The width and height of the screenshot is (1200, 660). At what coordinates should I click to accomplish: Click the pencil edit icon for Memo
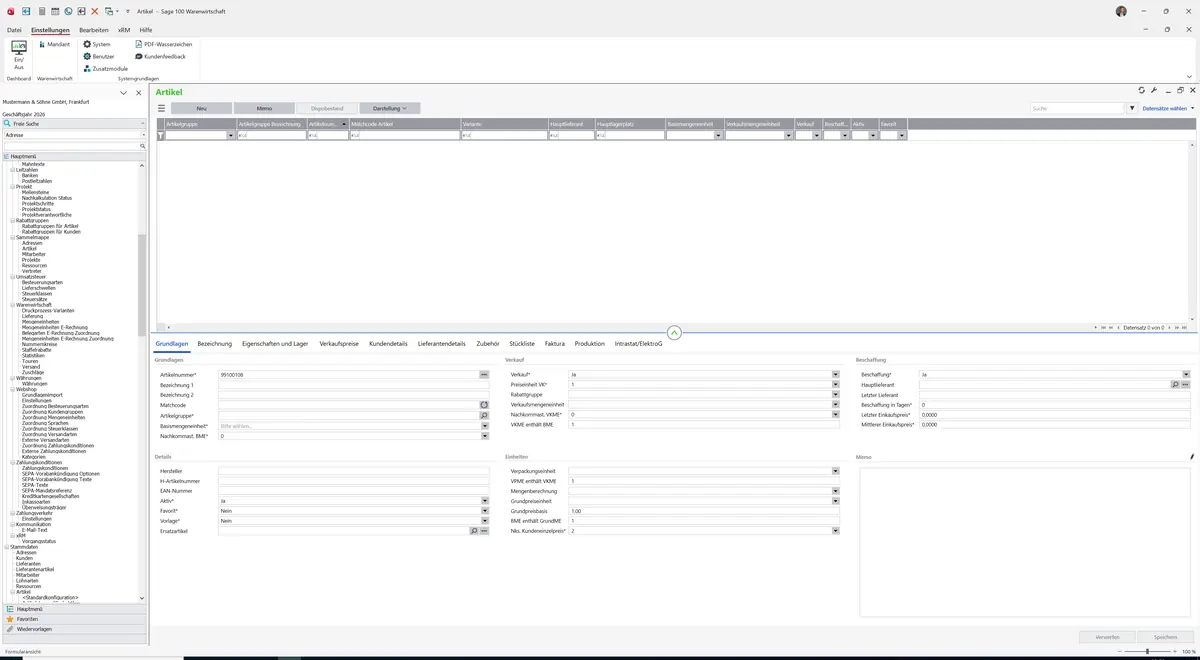point(1192,457)
